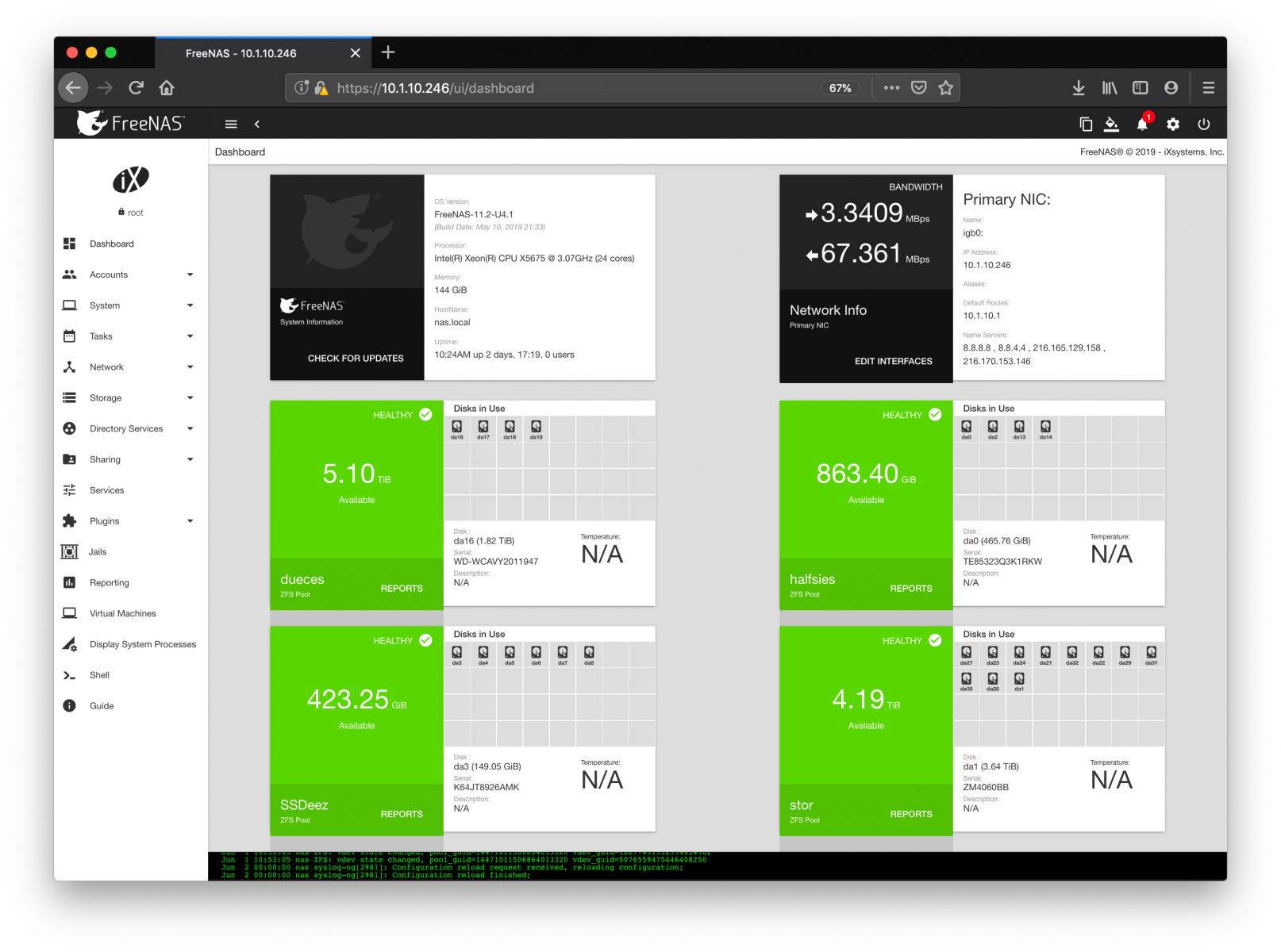Click CHECK FOR UPDATES button

point(355,359)
